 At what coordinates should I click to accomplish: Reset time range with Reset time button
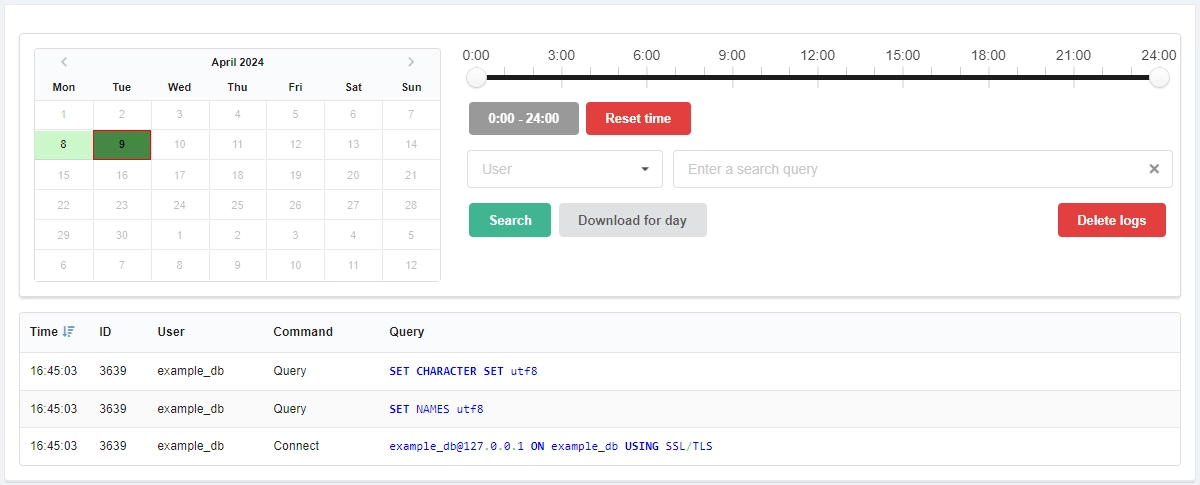[638, 118]
